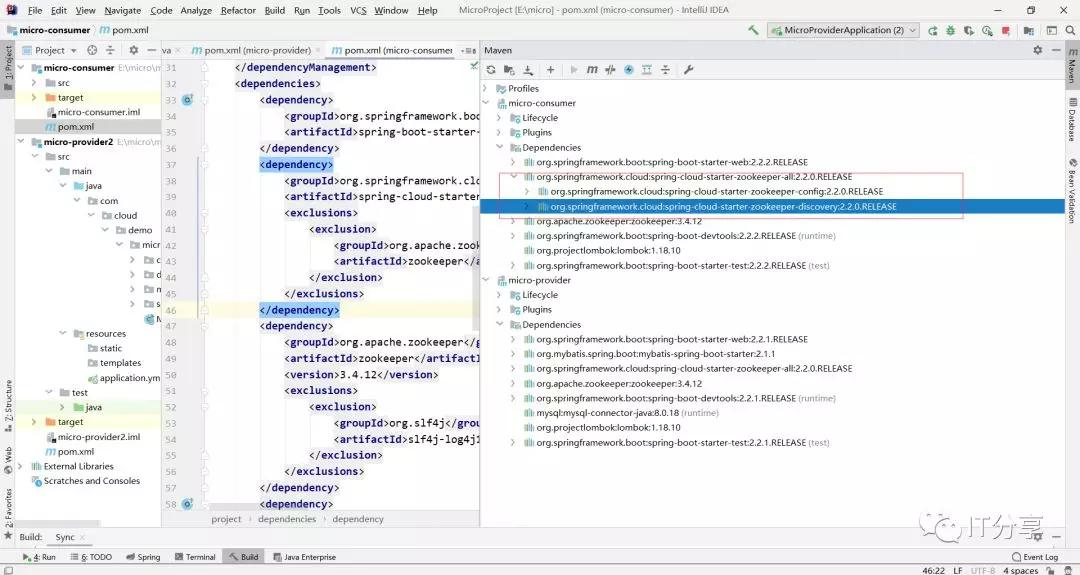Open Maven panel gear options
The height and width of the screenshot is (575, 1080).
pyautogui.click(x=1037, y=50)
